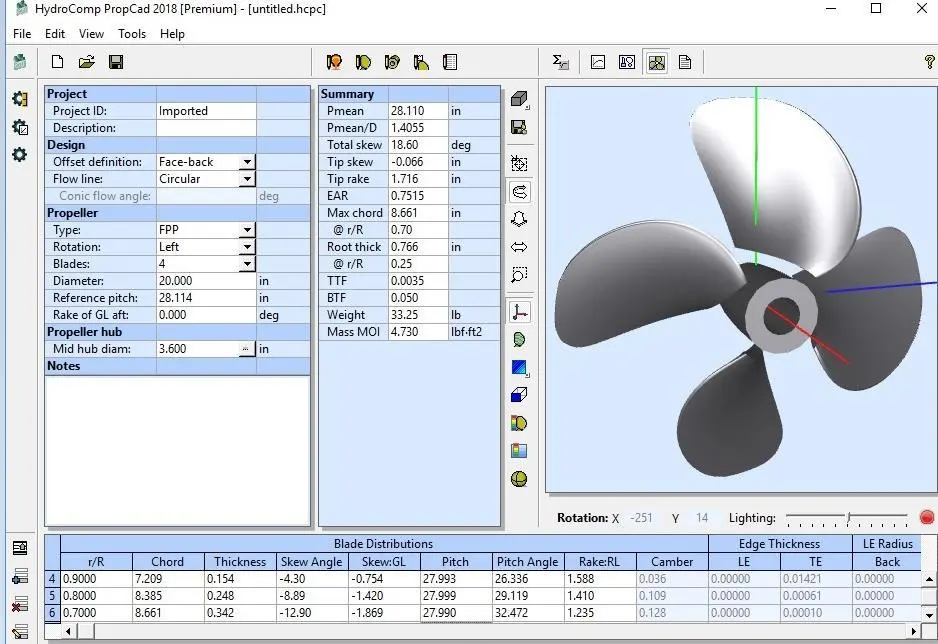
Task: Save the project with the floppy disk icon
Action: 116,62
